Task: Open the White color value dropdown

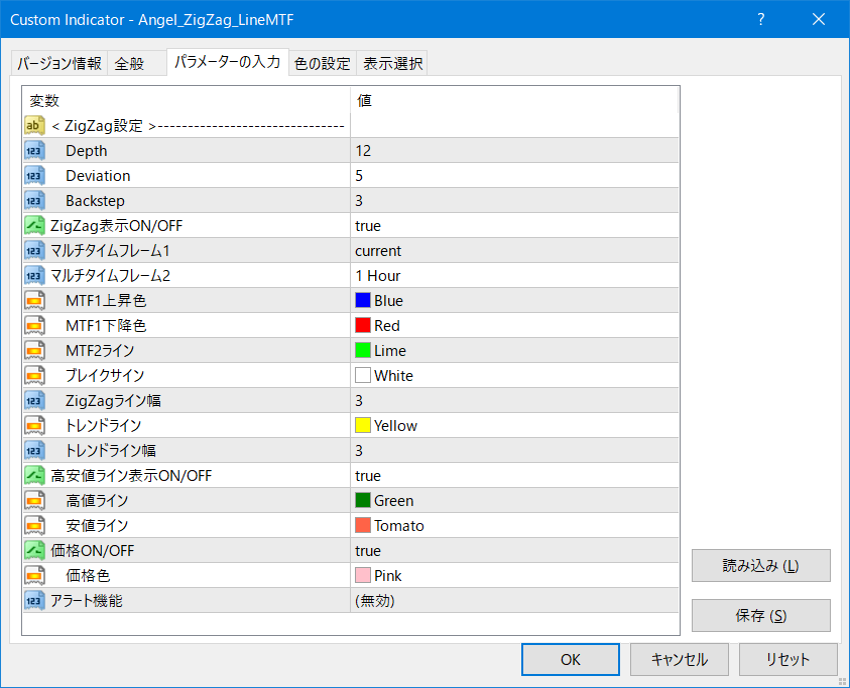Action: [x=514, y=375]
